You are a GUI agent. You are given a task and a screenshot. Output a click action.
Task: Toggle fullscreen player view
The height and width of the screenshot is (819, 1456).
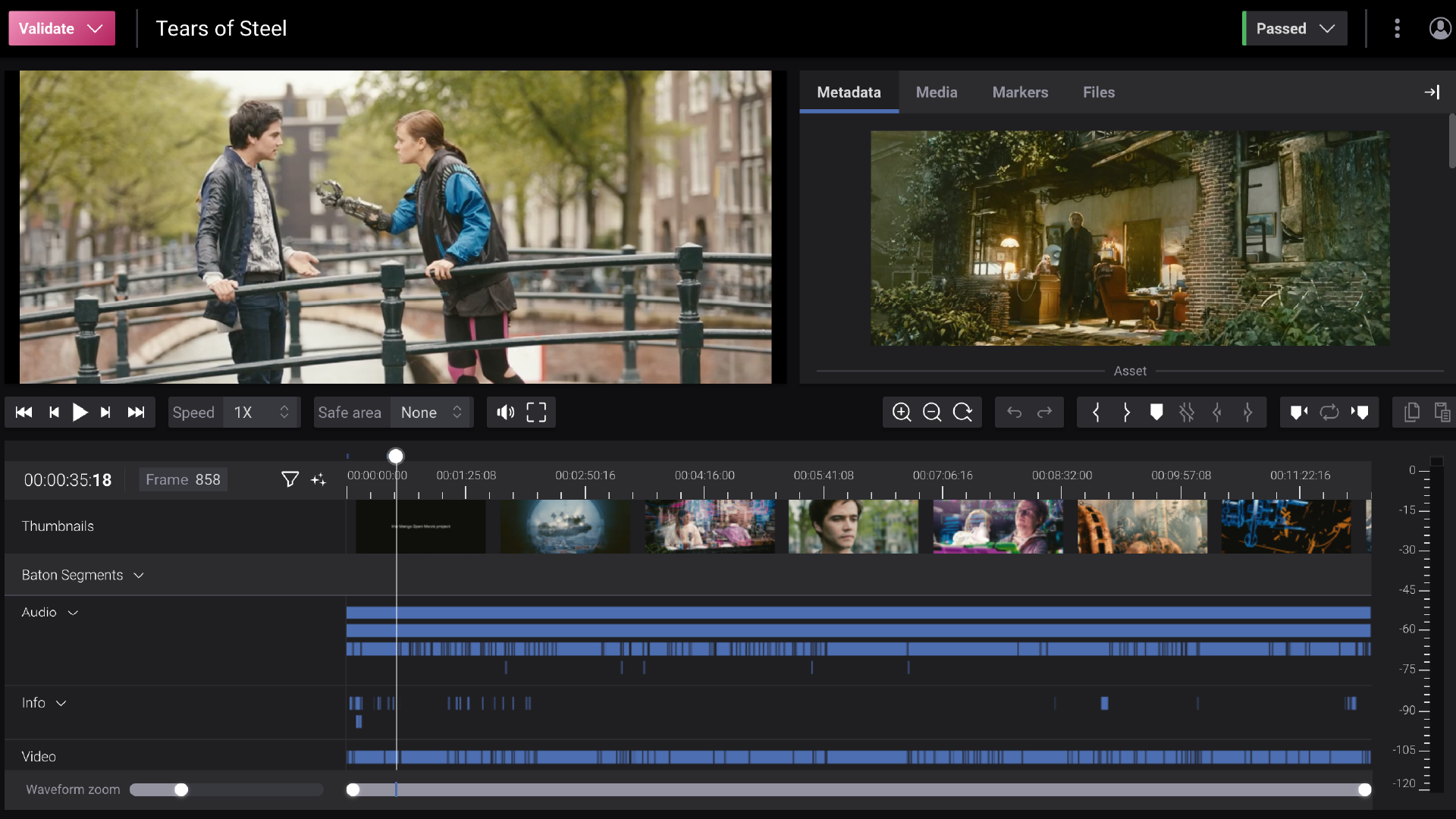(536, 413)
